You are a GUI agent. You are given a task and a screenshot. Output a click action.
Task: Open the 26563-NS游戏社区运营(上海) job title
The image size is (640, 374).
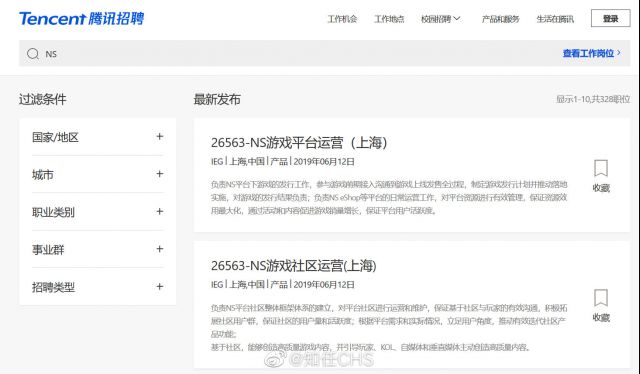(293, 265)
